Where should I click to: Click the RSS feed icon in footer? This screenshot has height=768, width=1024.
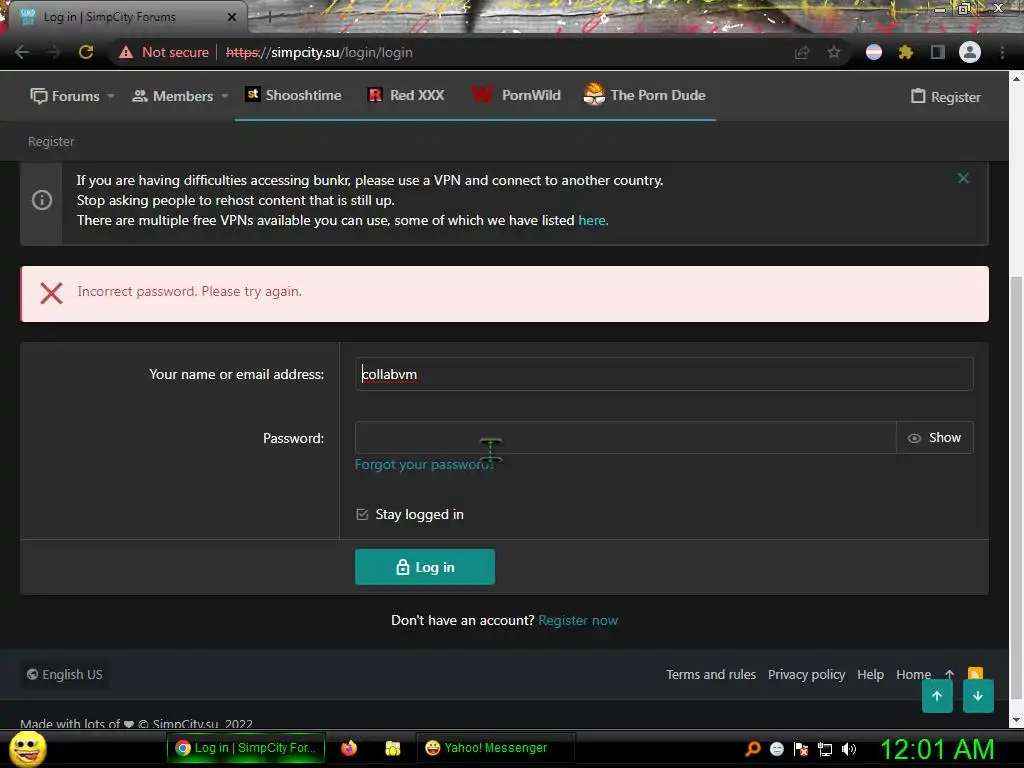pyautogui.click(x=975, y=673)
